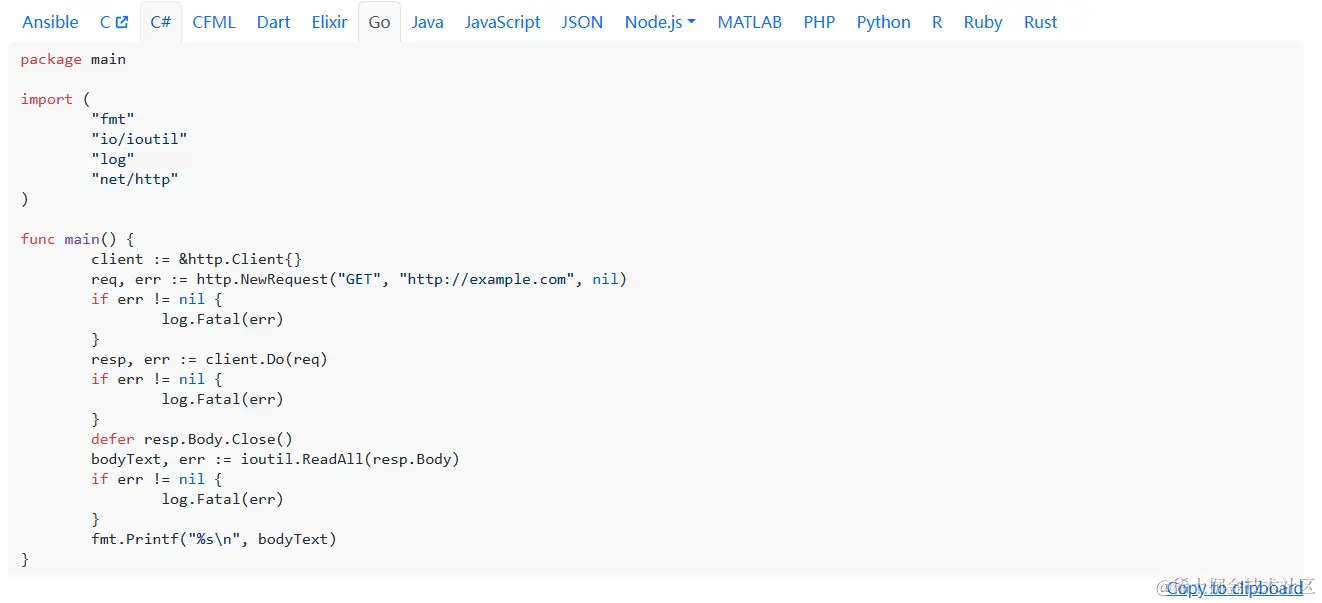
Task: Select the C# tab
Action: [x=160, y=22]
